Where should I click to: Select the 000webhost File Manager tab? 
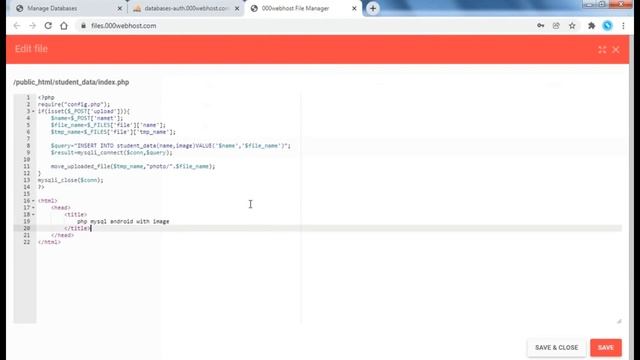pos(303,8)
